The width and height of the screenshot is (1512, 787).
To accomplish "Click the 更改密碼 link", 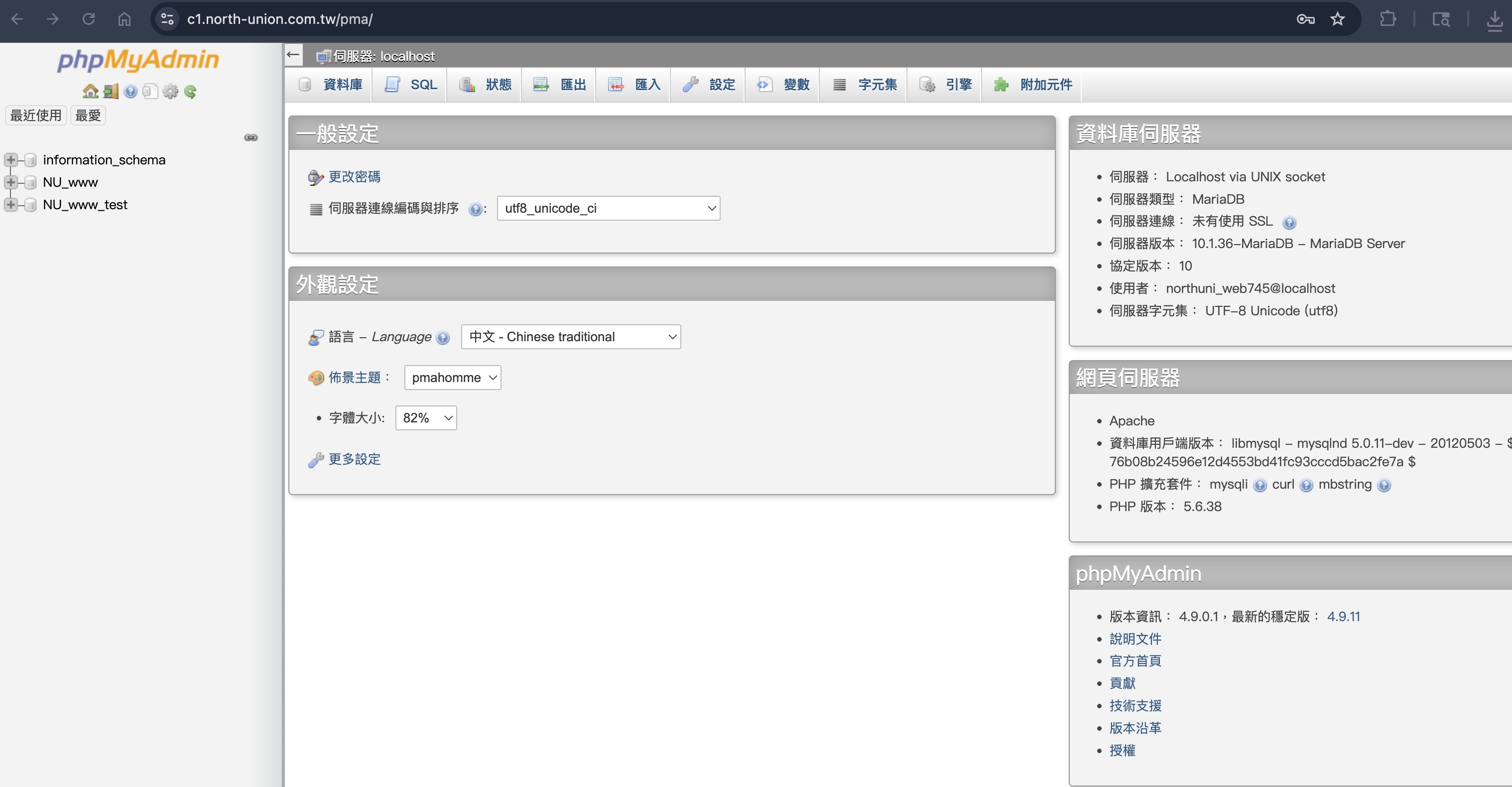I will click(x=355, y=177).
